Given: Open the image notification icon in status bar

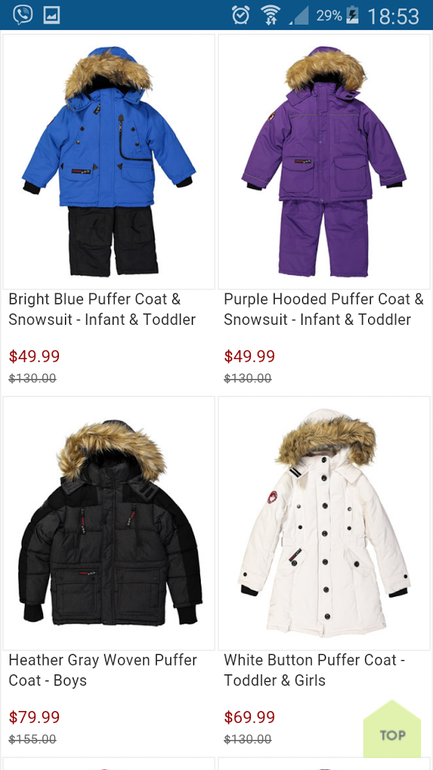Looking at the screenshot, I should pos(52,15).
